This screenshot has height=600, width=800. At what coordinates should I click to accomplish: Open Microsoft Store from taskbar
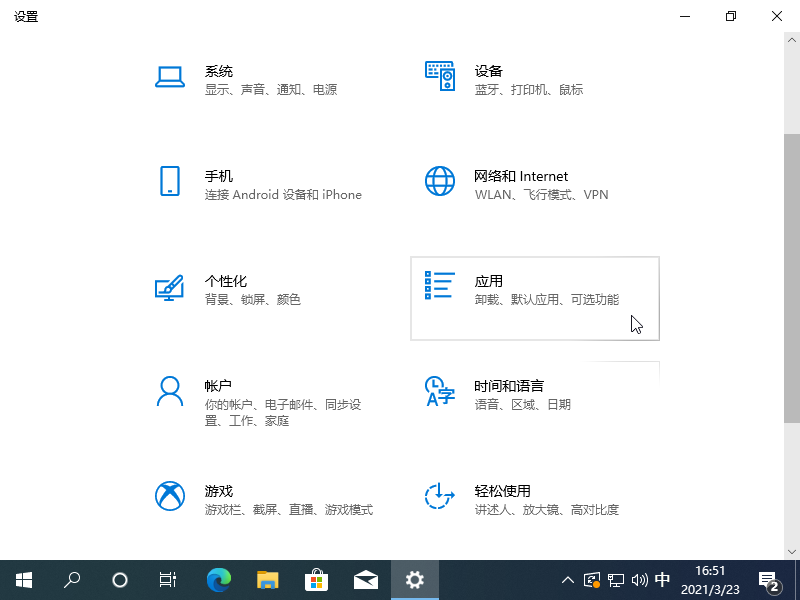316,580
